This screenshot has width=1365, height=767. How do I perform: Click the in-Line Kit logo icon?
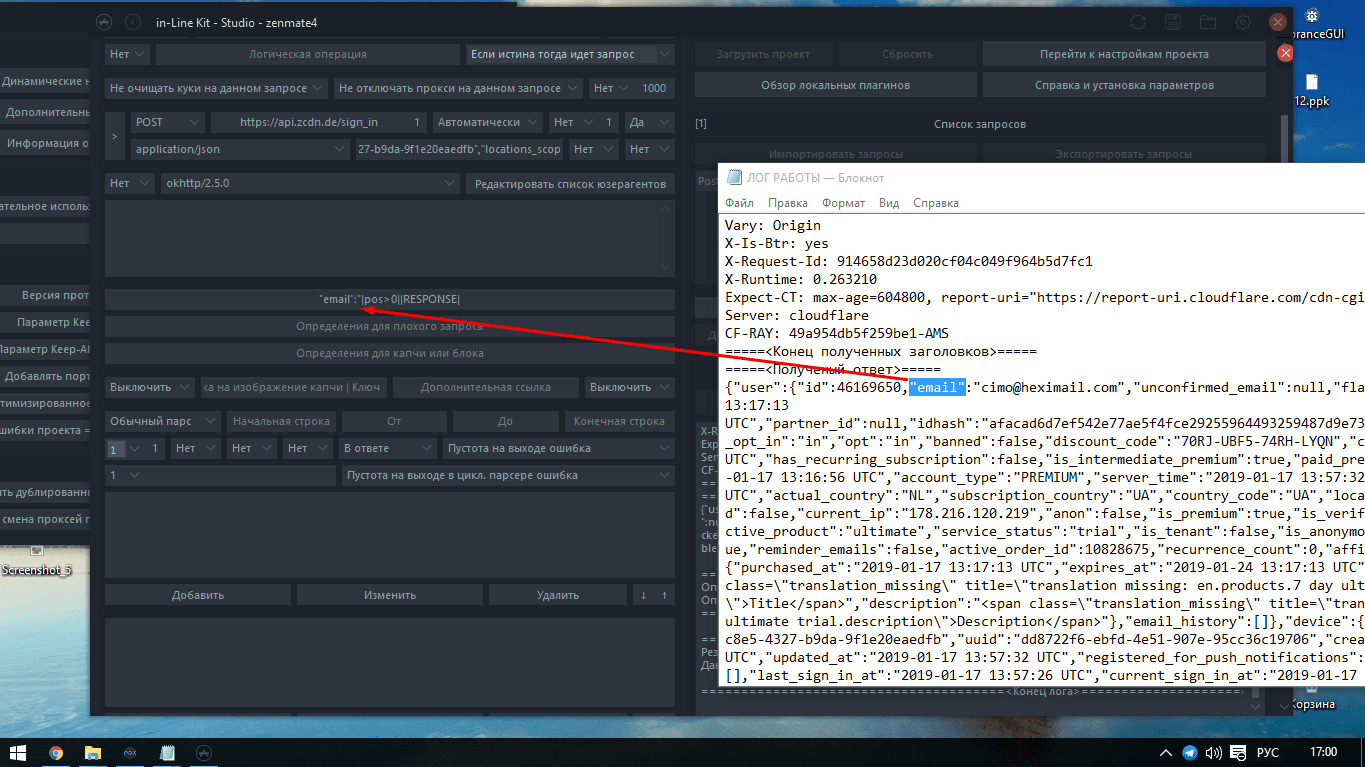point(104,22)
